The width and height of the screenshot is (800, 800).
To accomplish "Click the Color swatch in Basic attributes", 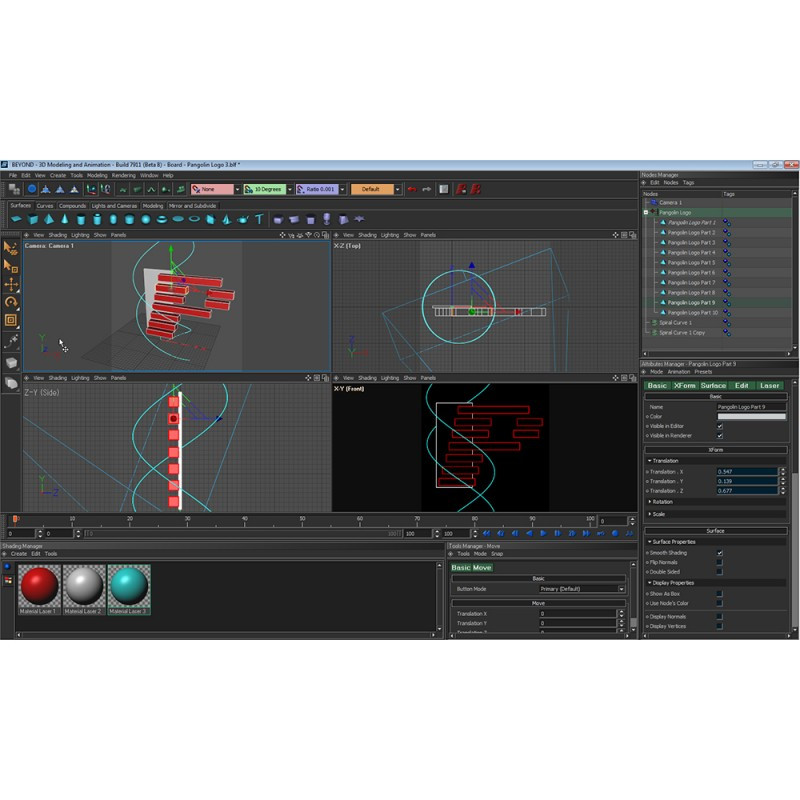I will pyautogui.click(x=751, y=416).
